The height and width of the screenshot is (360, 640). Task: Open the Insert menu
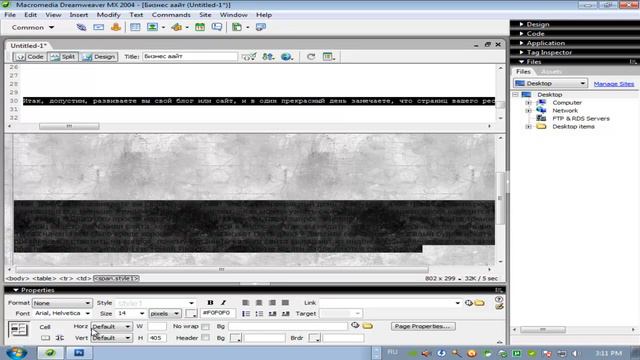pos(79,15)
